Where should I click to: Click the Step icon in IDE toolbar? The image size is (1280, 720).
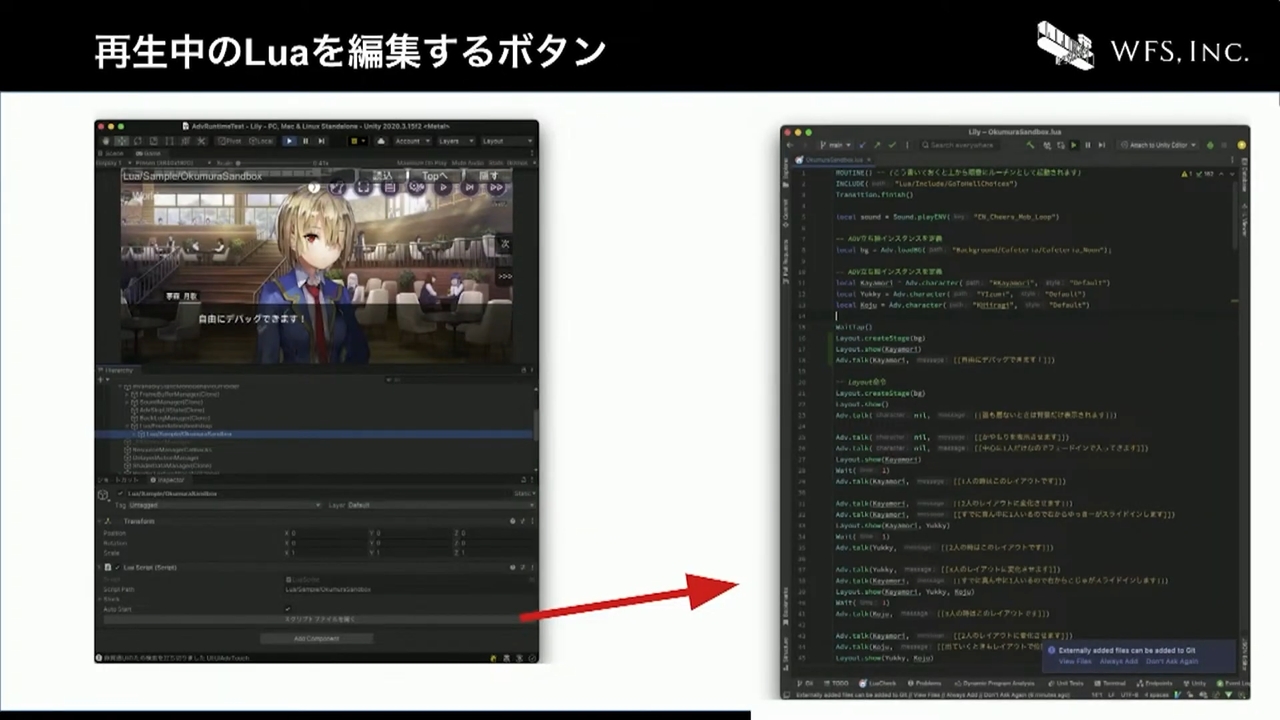point(1101,145)
